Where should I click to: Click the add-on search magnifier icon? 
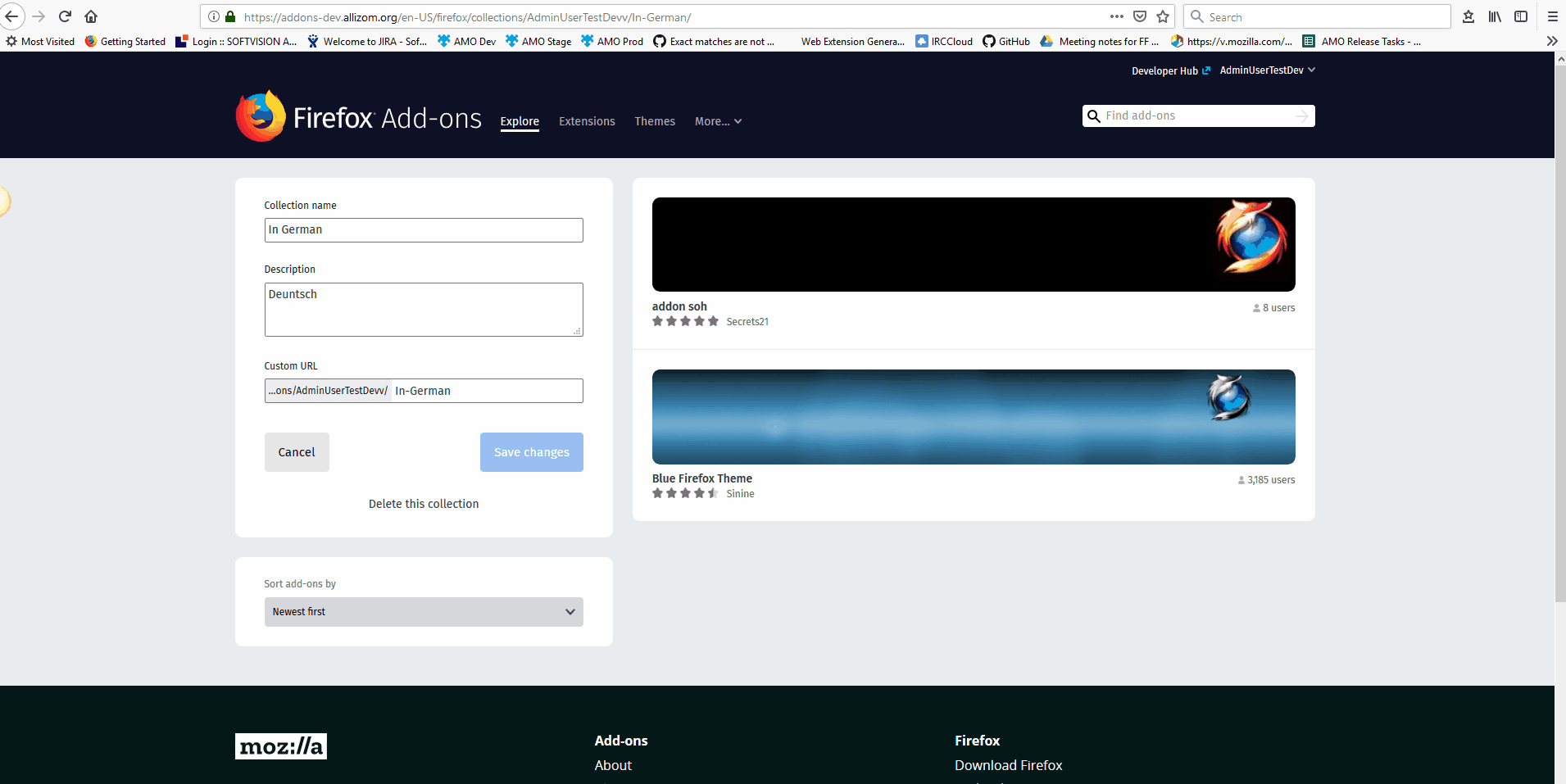click(1094, 116)
